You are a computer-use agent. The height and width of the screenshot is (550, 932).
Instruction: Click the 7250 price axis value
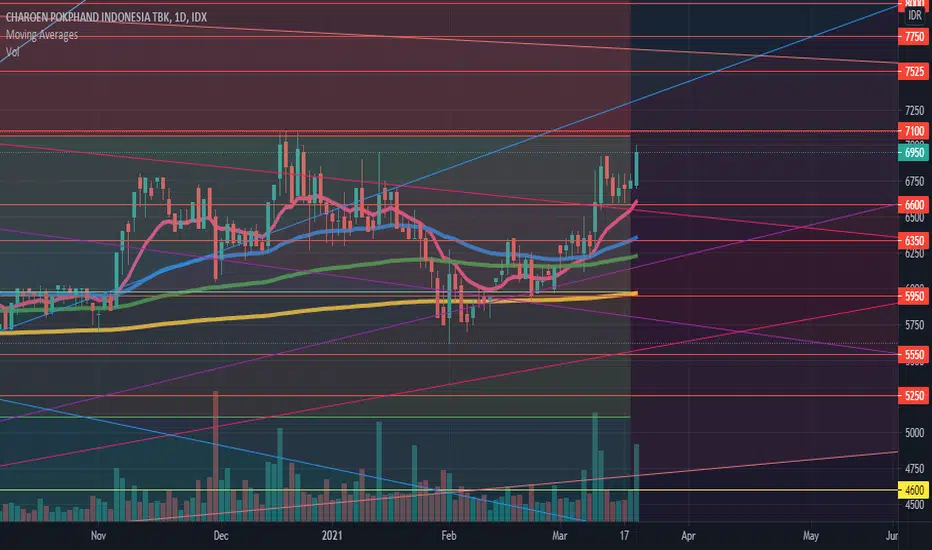914,111
